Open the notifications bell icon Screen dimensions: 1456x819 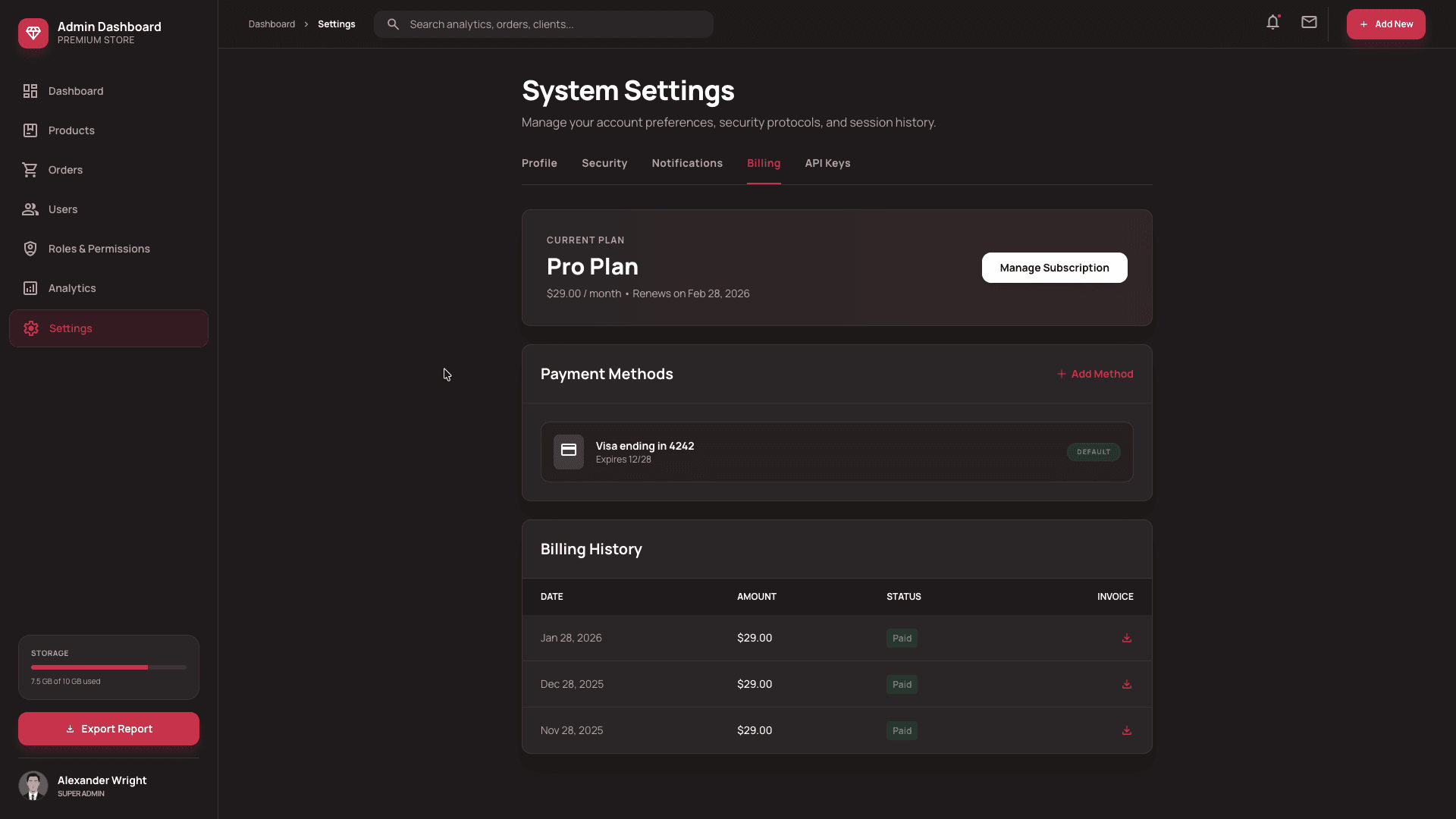coord(1272,22)
